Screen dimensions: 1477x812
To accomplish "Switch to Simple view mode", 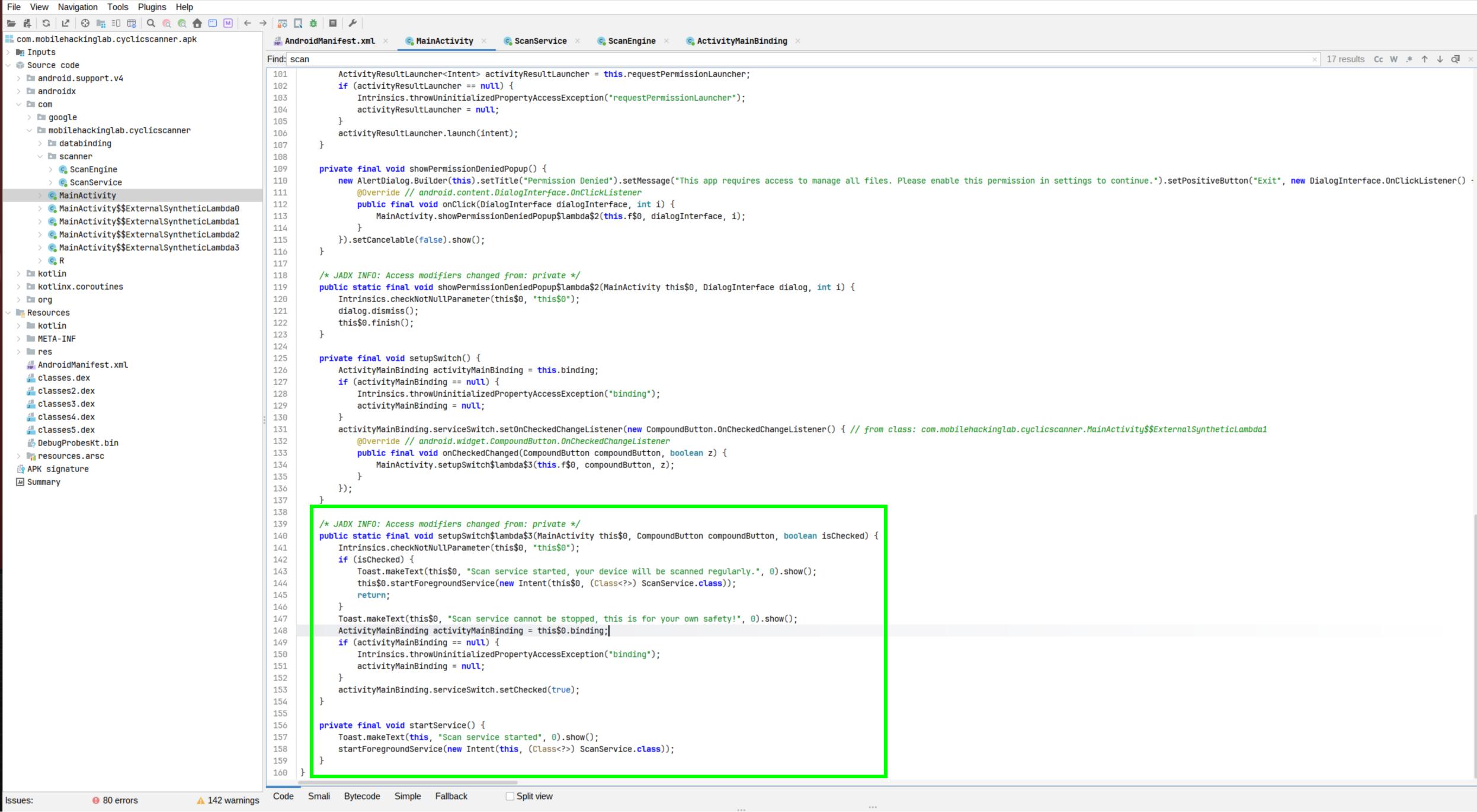I will pos(408,796).
